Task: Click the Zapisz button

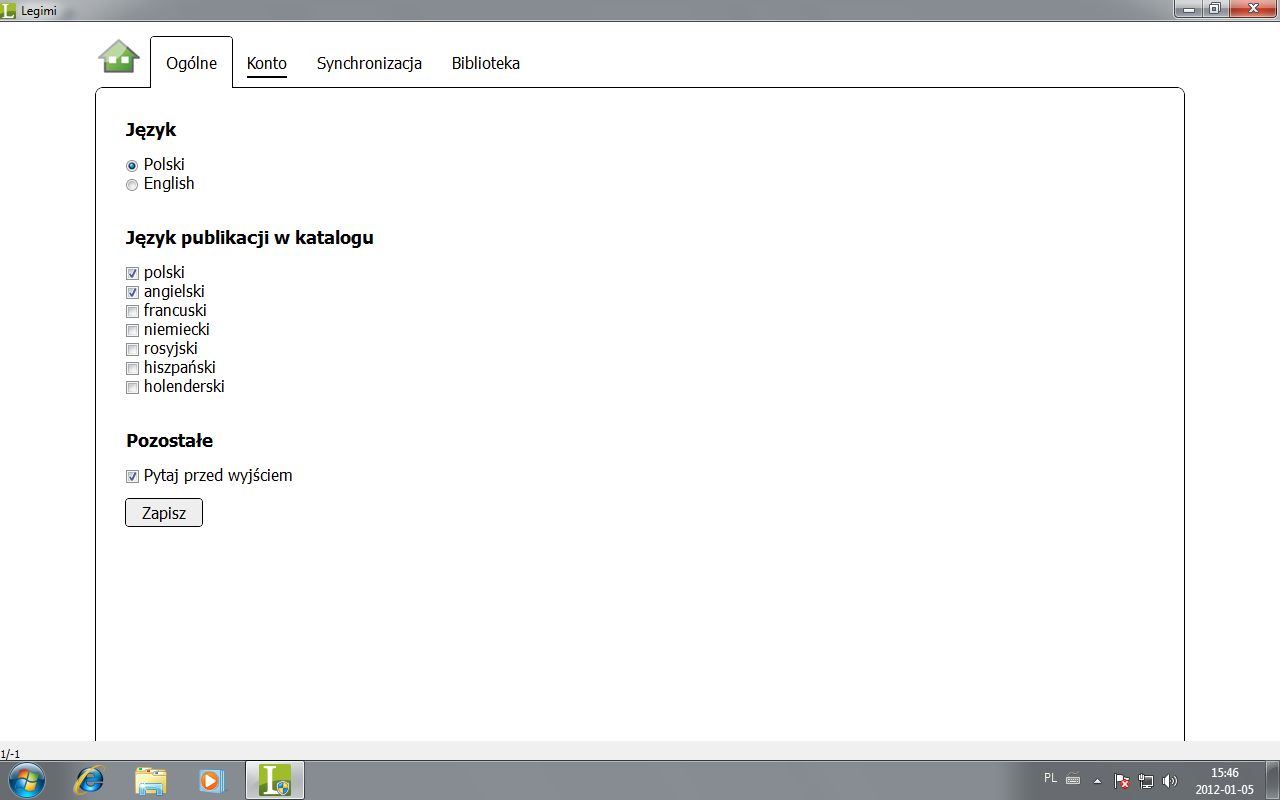Action: coord(164,513)
